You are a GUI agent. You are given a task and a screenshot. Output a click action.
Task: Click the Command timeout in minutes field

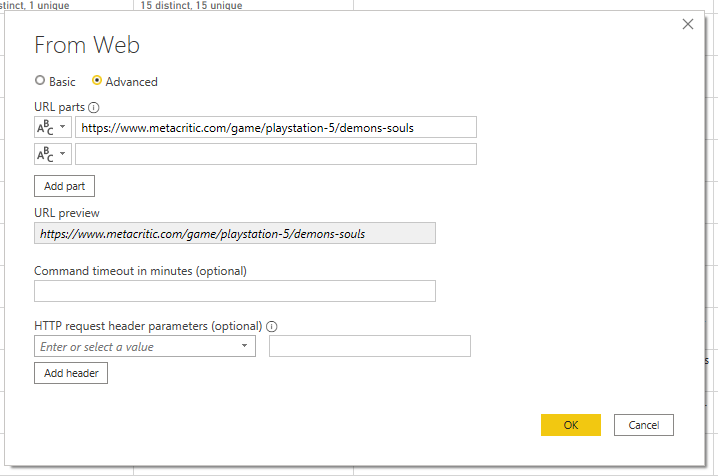[235, 291]
